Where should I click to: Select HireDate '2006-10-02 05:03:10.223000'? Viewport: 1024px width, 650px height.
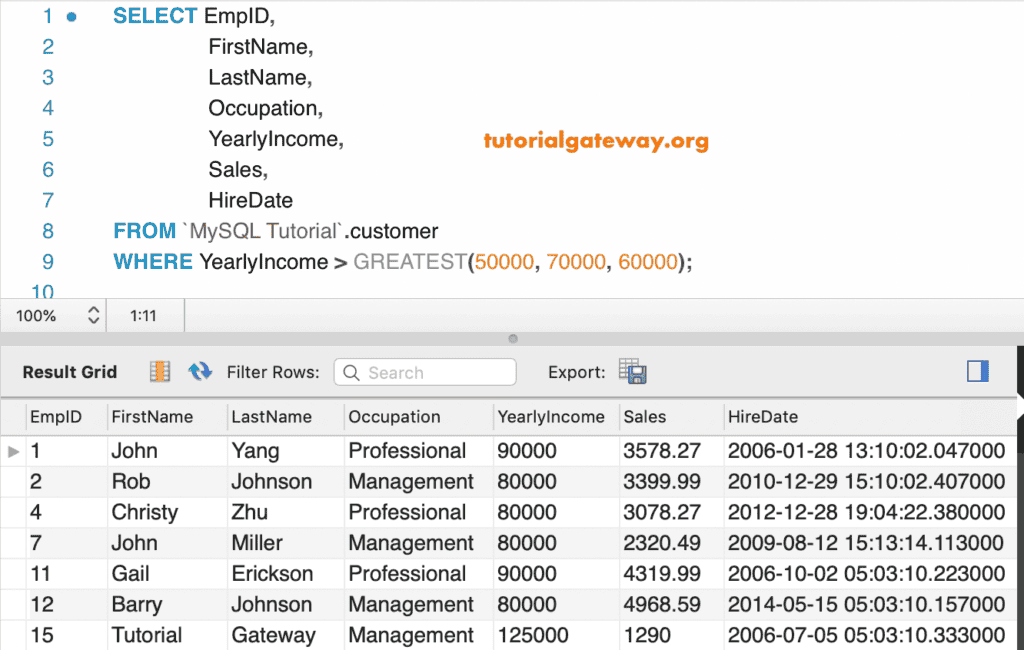click(867, 574)
